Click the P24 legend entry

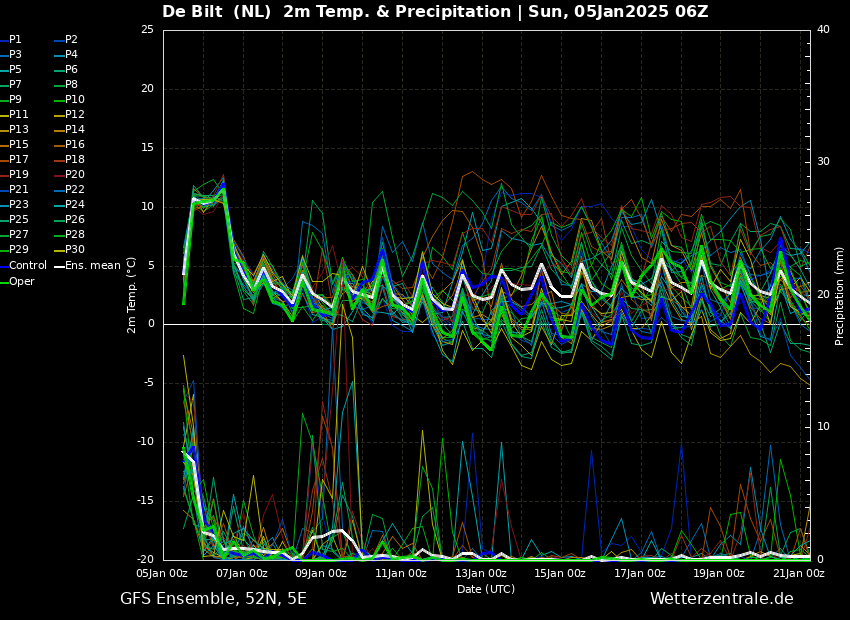(70, 205)
